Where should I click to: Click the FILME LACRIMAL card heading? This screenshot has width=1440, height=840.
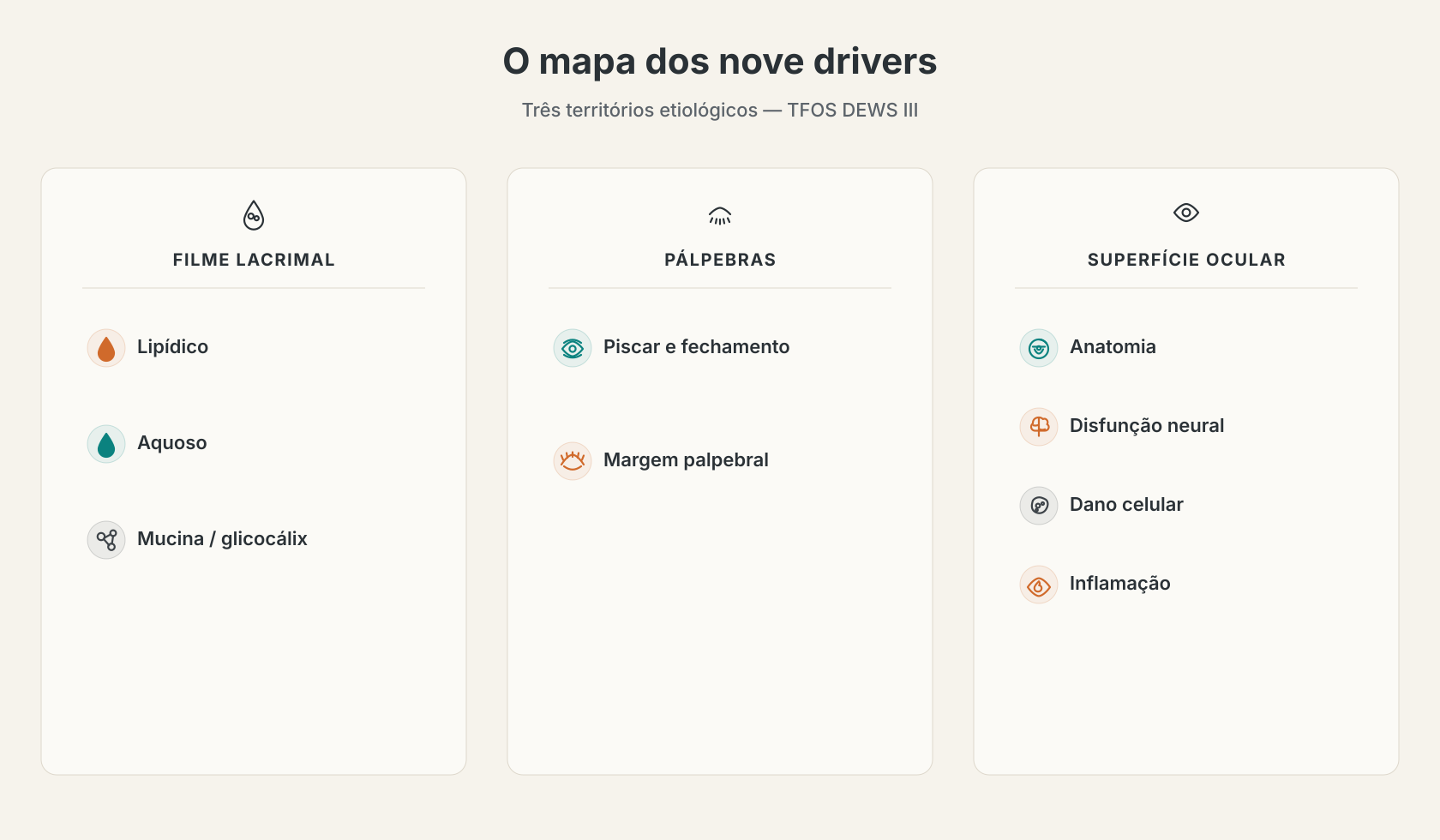click(254, 260)
